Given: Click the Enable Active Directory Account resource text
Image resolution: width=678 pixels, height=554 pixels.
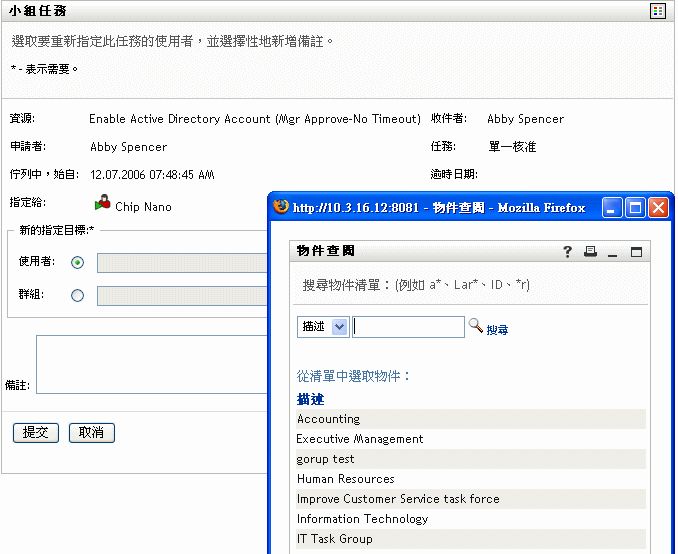Looking at the screenshot, I should (x=255, y=119).
